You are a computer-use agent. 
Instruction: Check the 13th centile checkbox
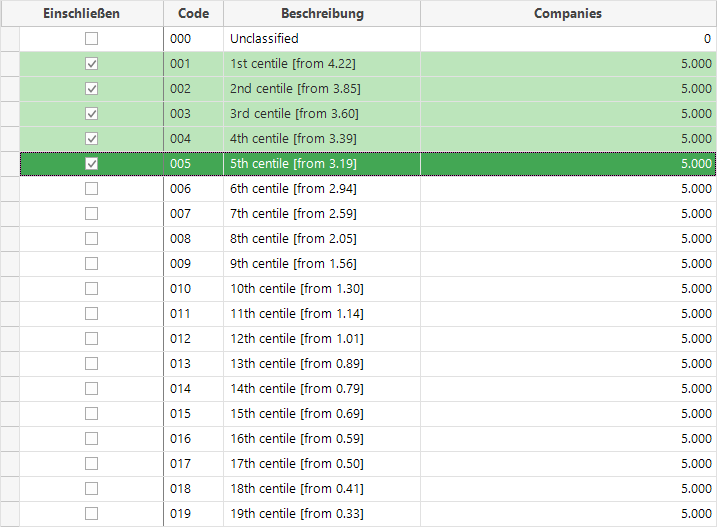click(x=91, y=364)
